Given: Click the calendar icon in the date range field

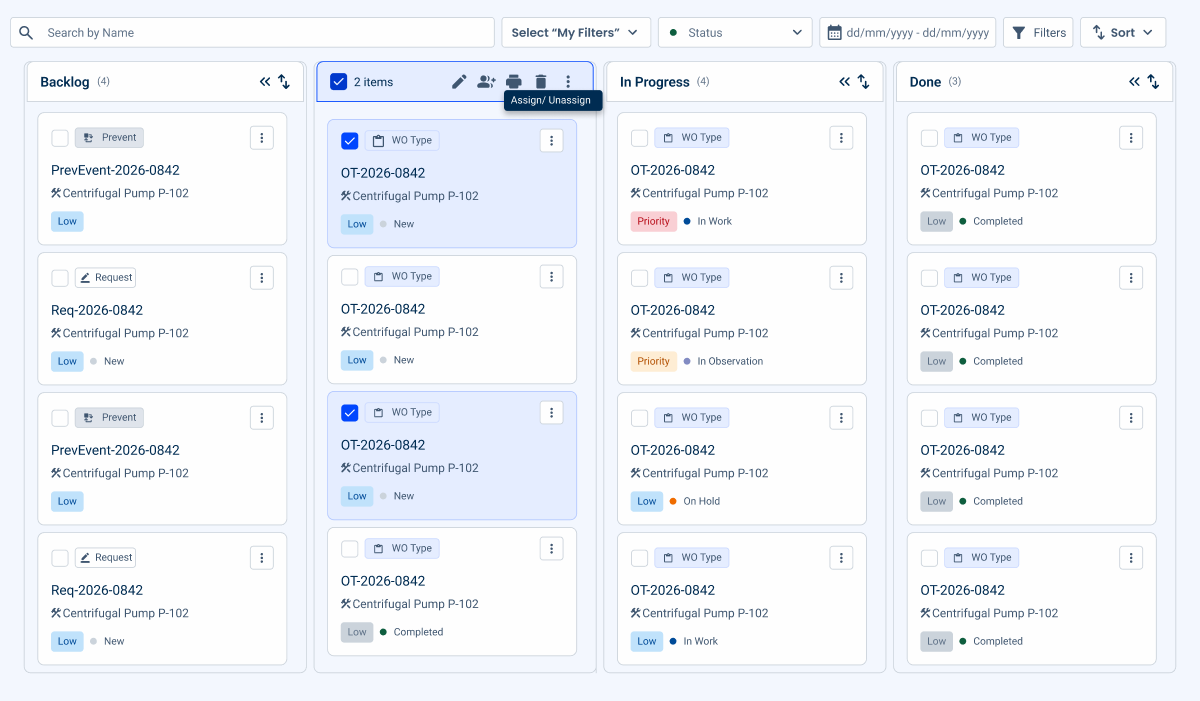Looking at the screenshot, I should 834,33.
